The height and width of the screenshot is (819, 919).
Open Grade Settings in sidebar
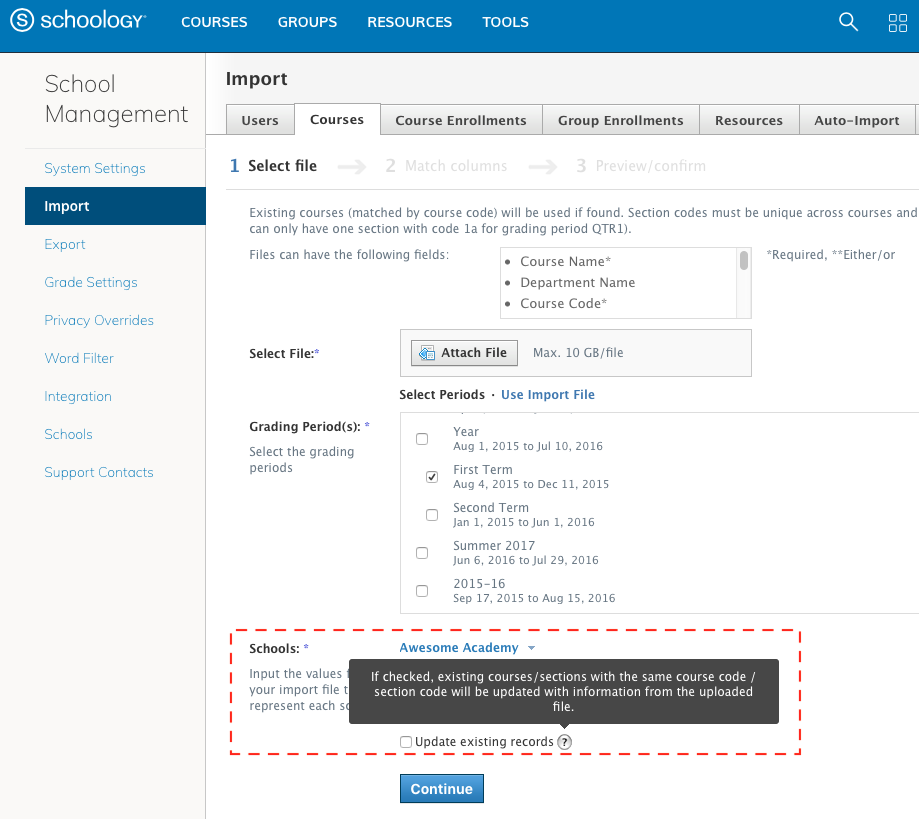pos(90,282)
